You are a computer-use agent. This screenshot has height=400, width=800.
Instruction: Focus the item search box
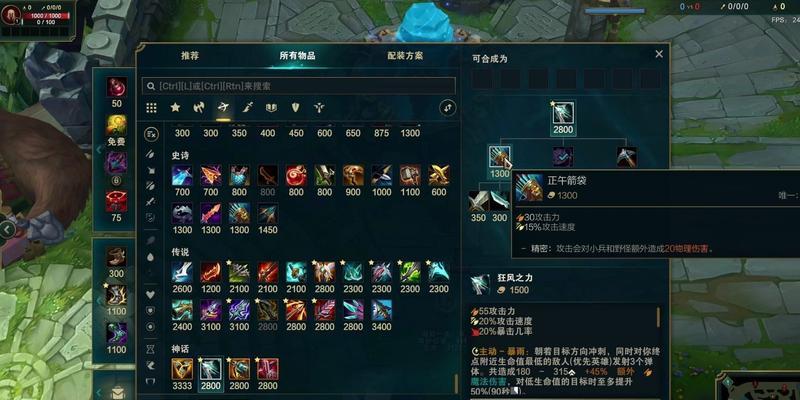point(298,86)
